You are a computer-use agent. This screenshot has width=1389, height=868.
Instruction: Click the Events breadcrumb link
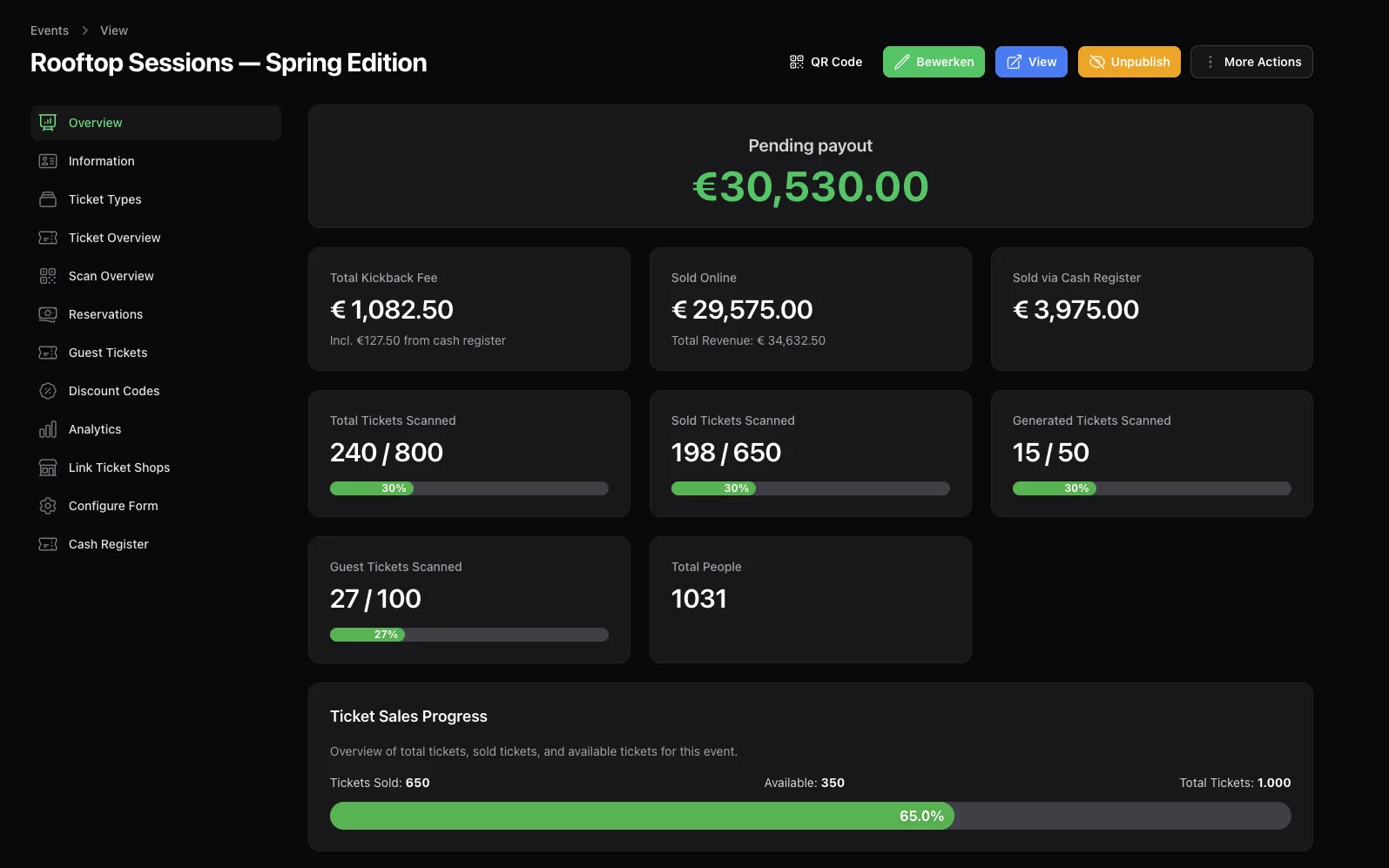click(50, 30)
